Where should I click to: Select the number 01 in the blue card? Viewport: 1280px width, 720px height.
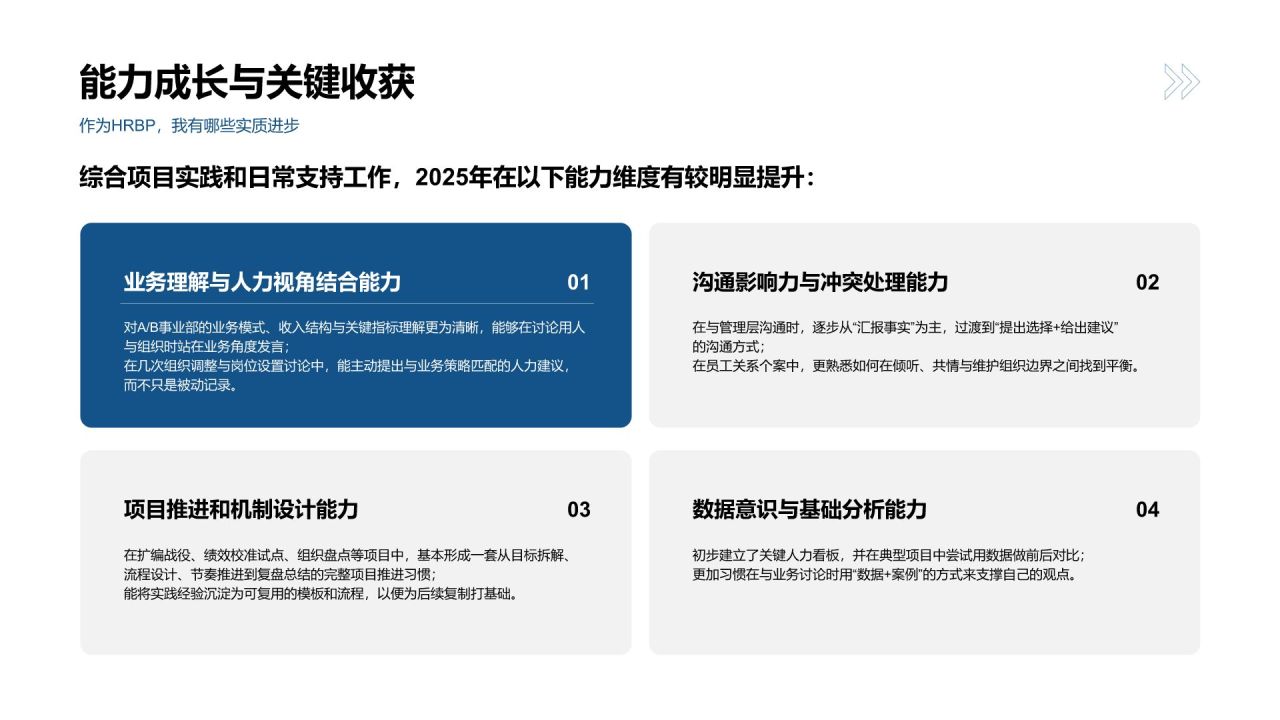(579, 282)
